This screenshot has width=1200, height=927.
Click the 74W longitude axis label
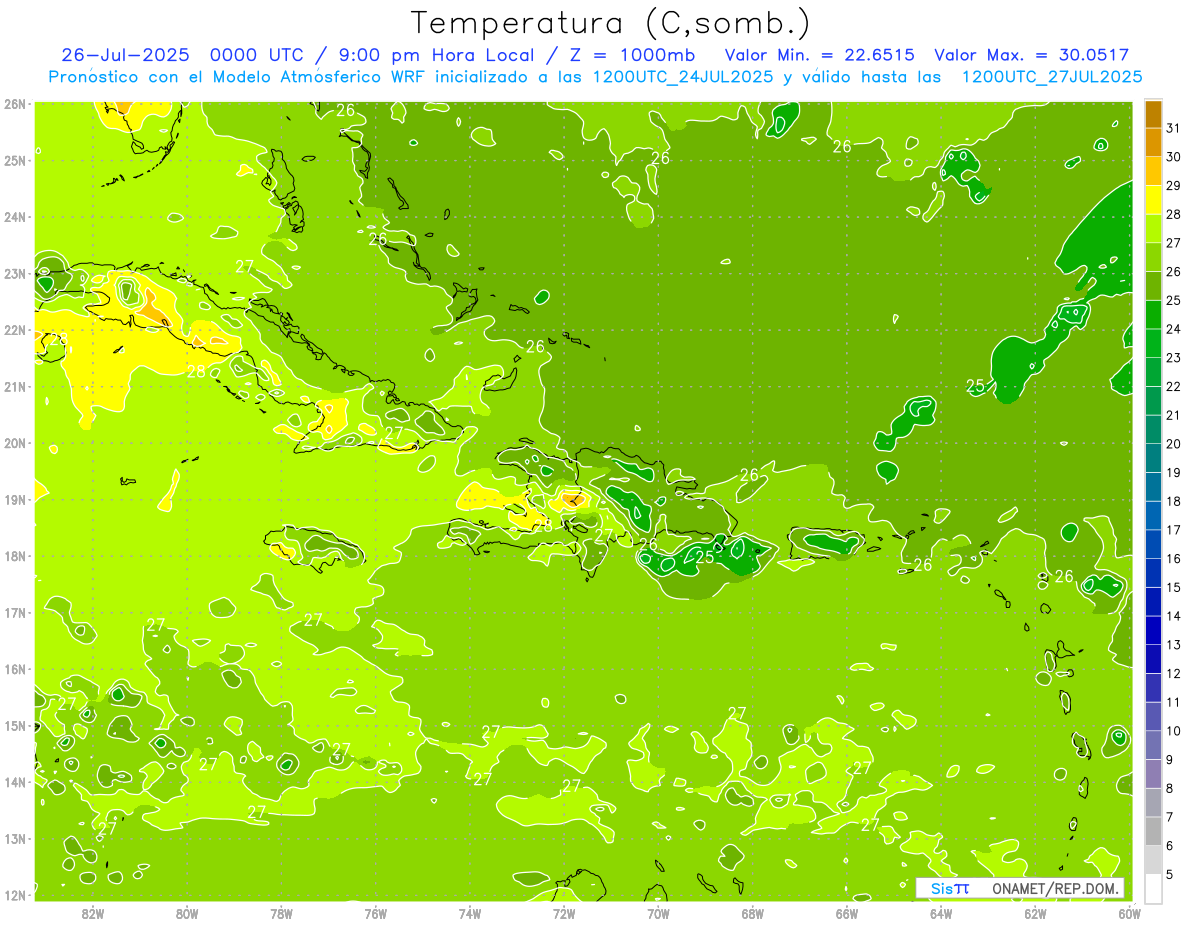[x=470, y=913]
